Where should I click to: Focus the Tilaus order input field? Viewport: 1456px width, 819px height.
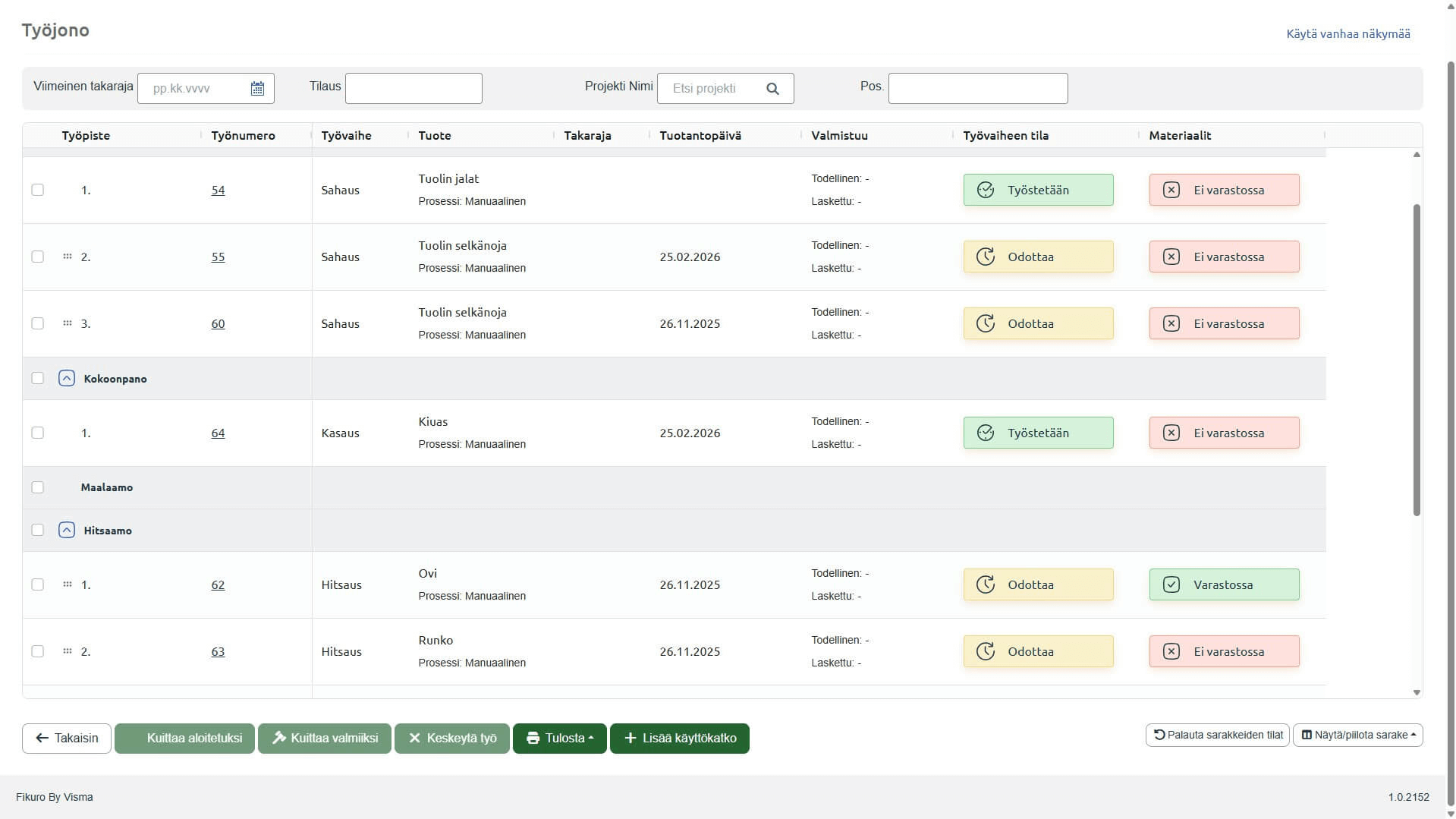414,89
